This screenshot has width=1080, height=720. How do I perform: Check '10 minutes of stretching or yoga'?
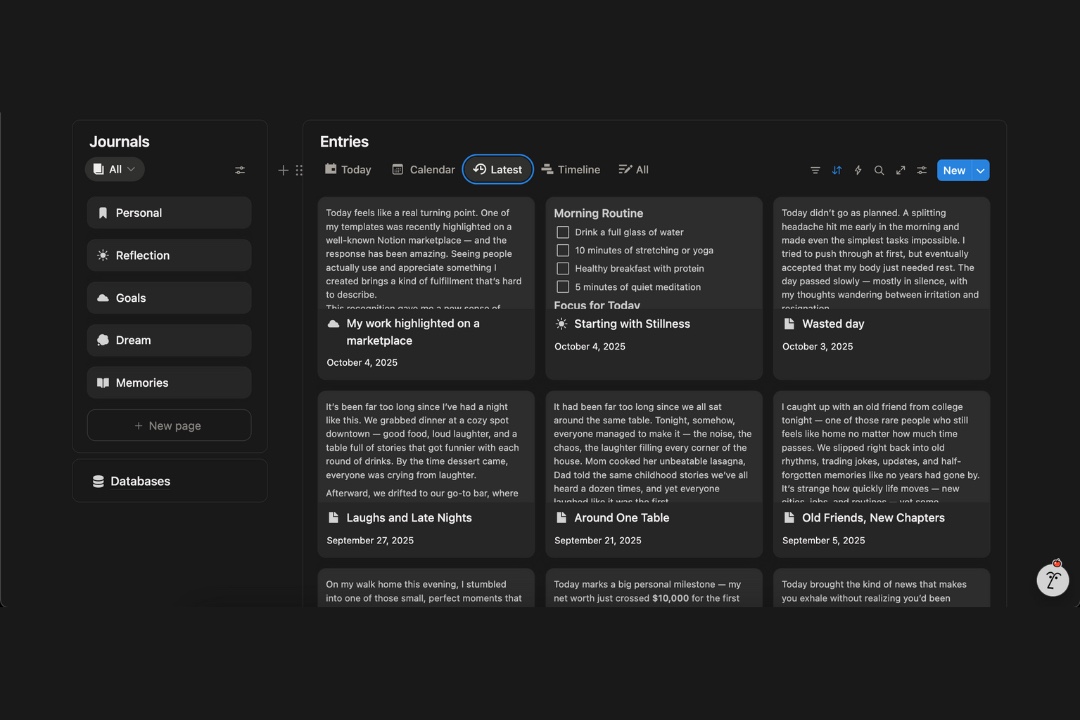pyautogui.click(x=563, y=250)
